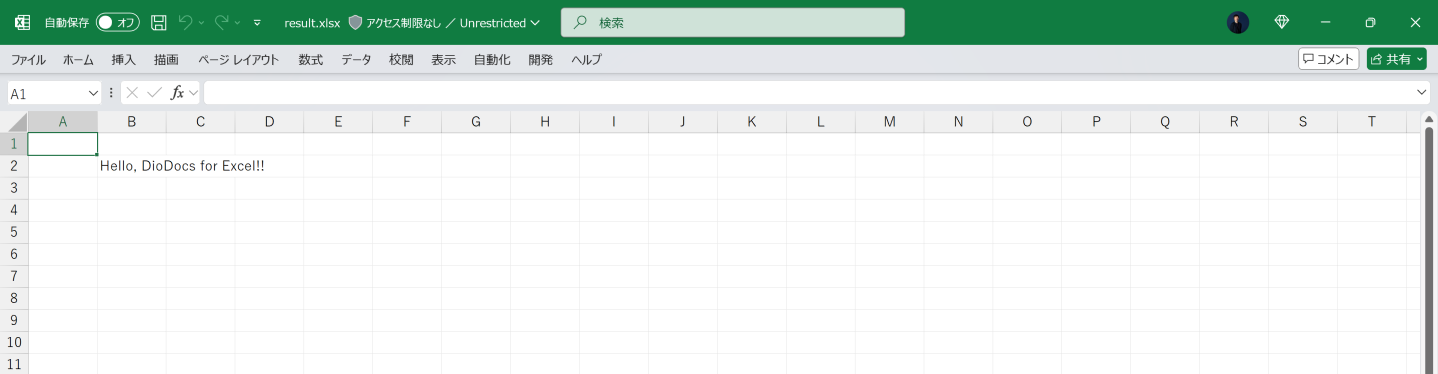Click the Name Box showing A1
The image size is (1438, 374).
(x=47, y=92)
